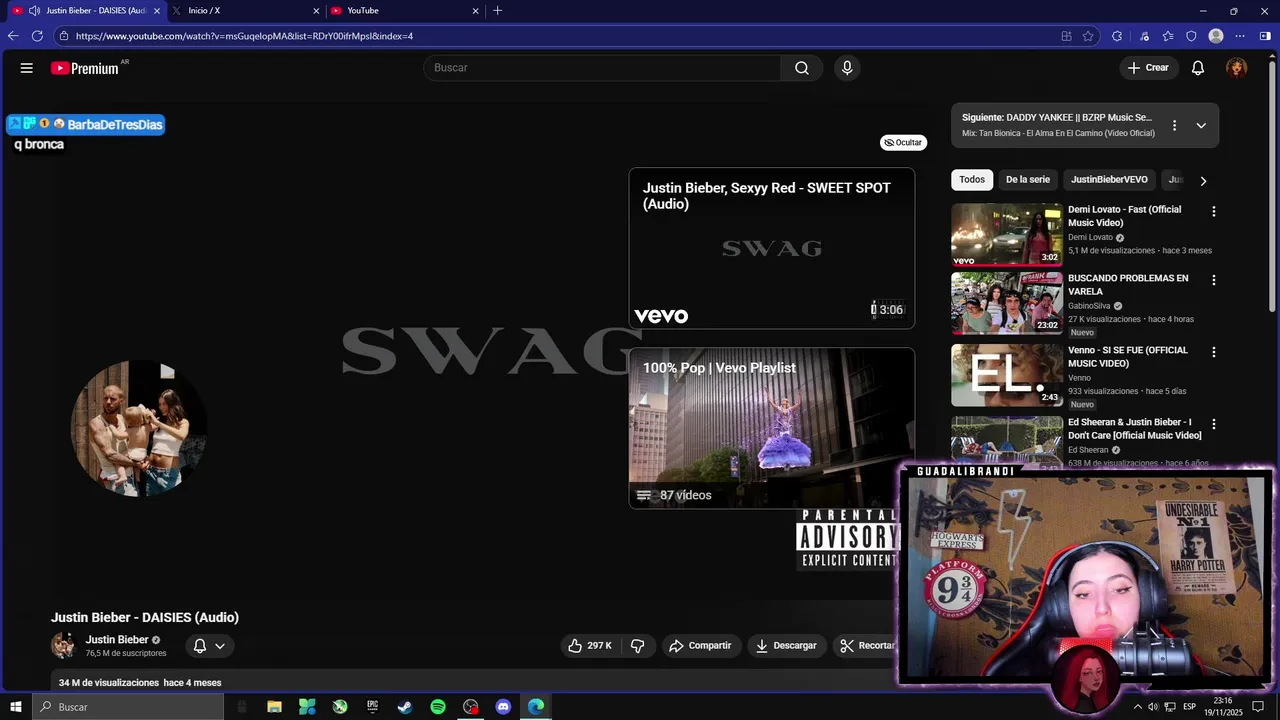Open Discord from the taskbar

[503, 707]
